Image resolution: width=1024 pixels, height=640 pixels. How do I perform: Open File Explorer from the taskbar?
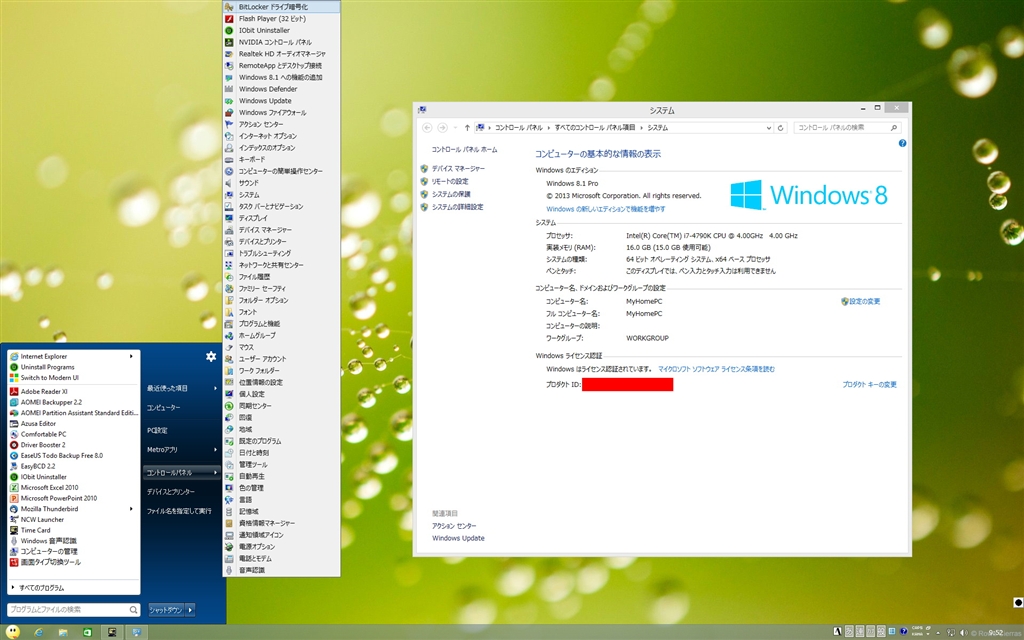(63, 632)
